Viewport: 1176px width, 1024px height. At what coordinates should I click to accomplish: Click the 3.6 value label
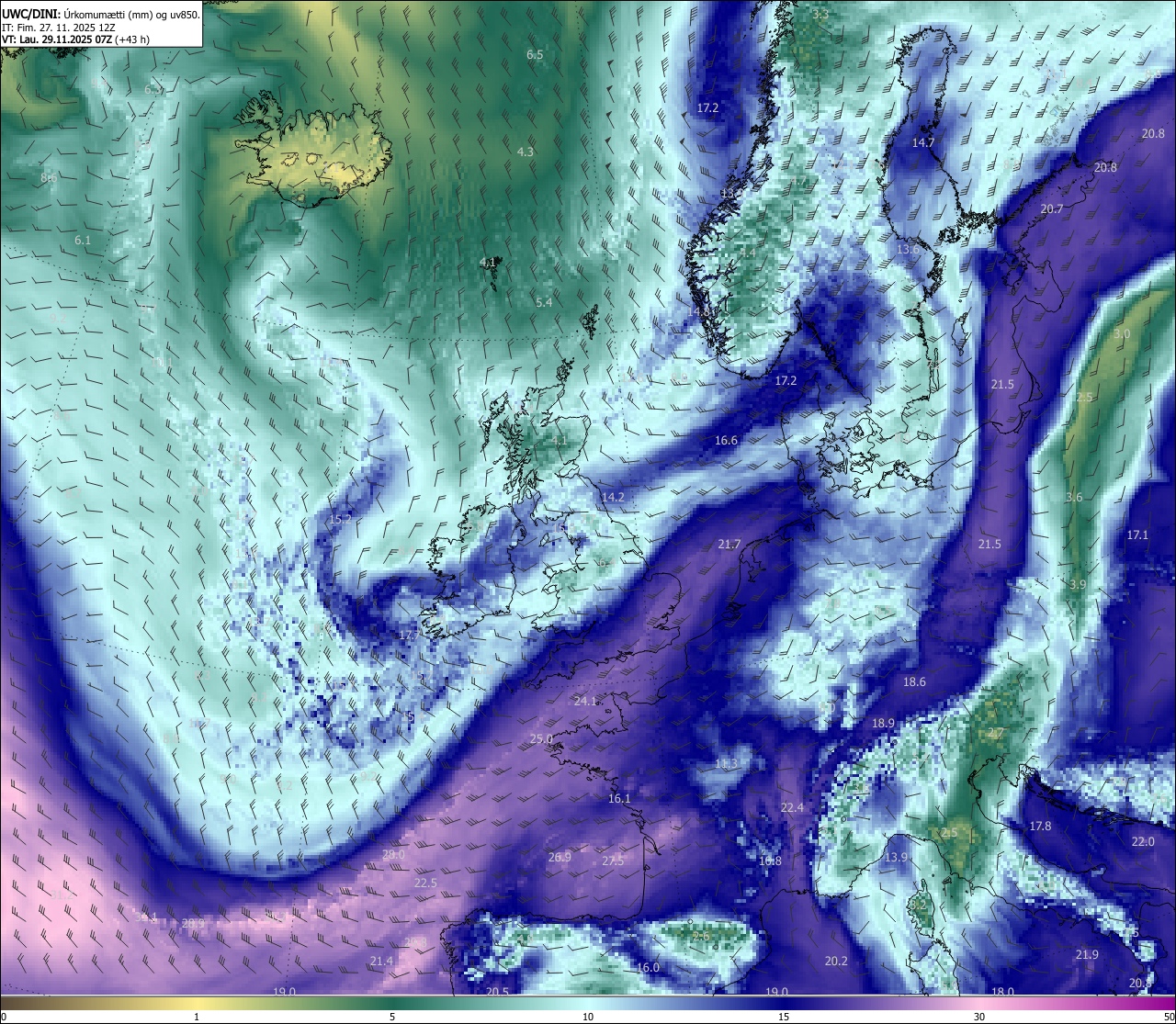point(1074,498)
